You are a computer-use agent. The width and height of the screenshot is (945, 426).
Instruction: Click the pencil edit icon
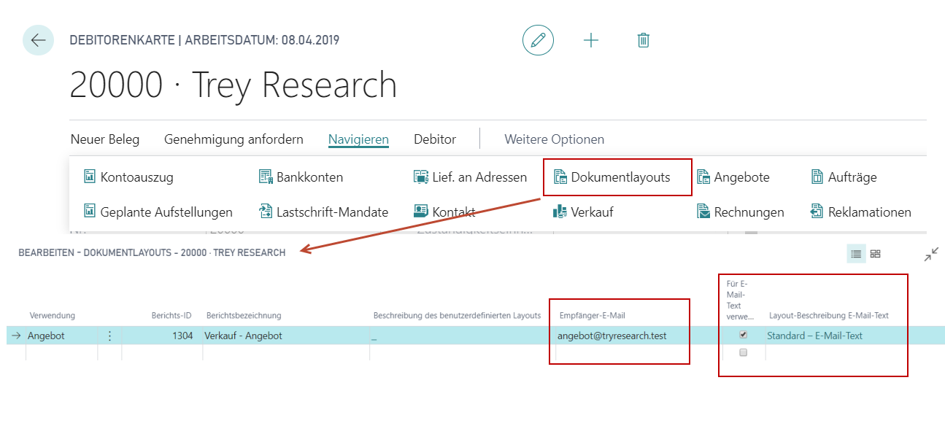[538, 40]
